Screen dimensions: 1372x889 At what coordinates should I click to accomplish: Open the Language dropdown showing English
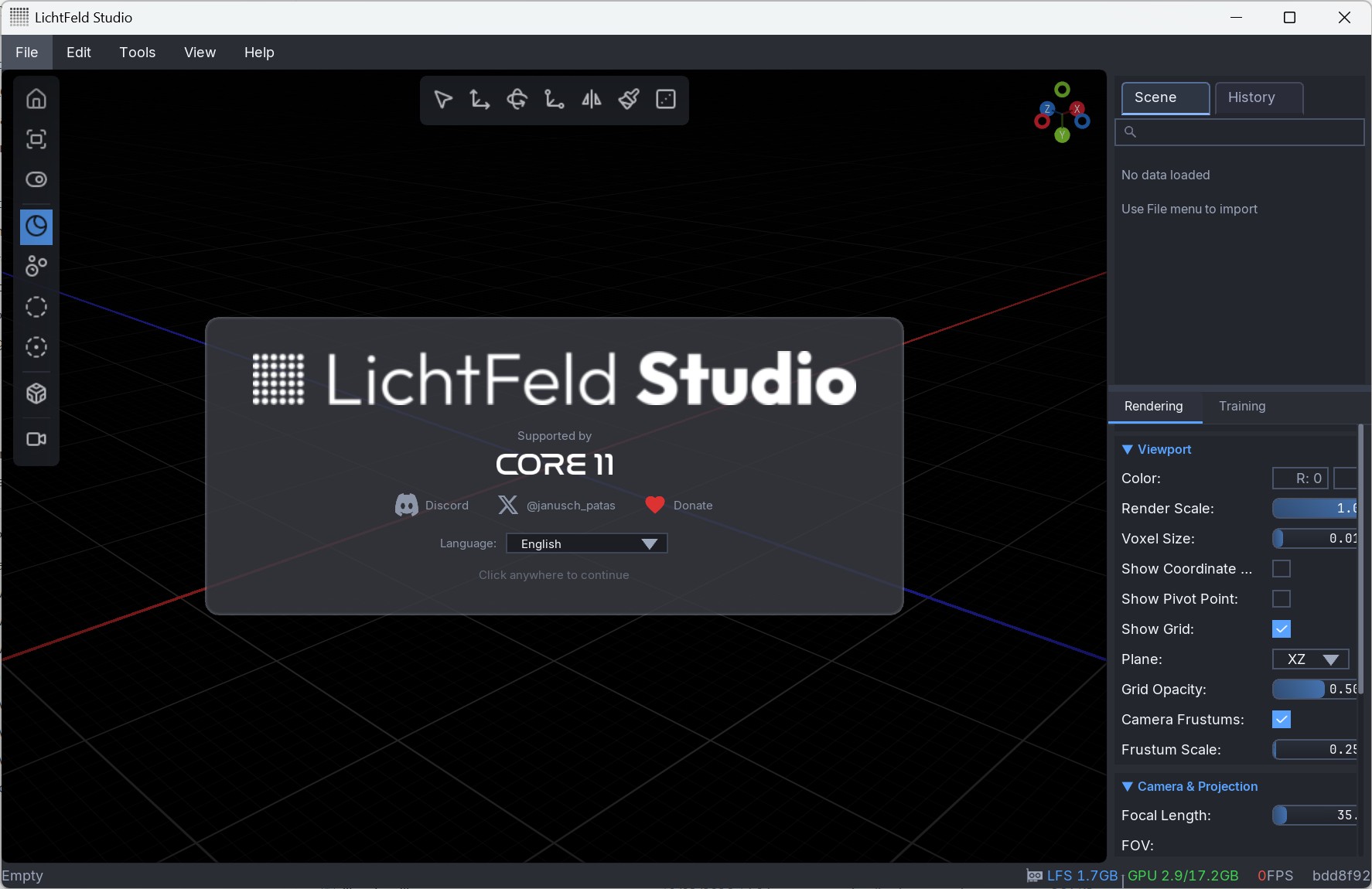click(x=585, y=543)
